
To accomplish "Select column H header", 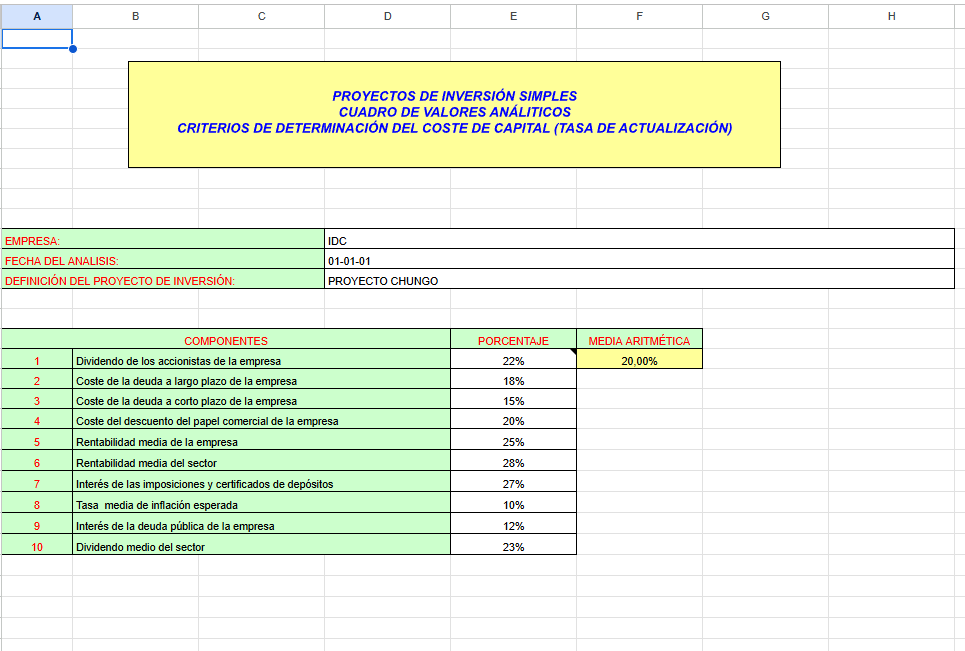I will click(x=891, y=16).
